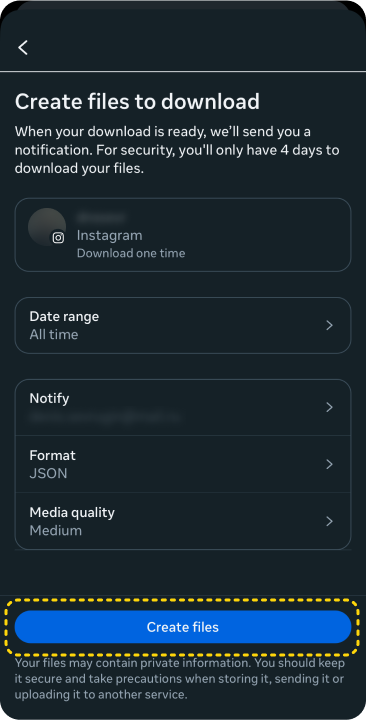Open the Date range chevron arrow
This screenshot has height=720, width=366.
click(329, 326)
